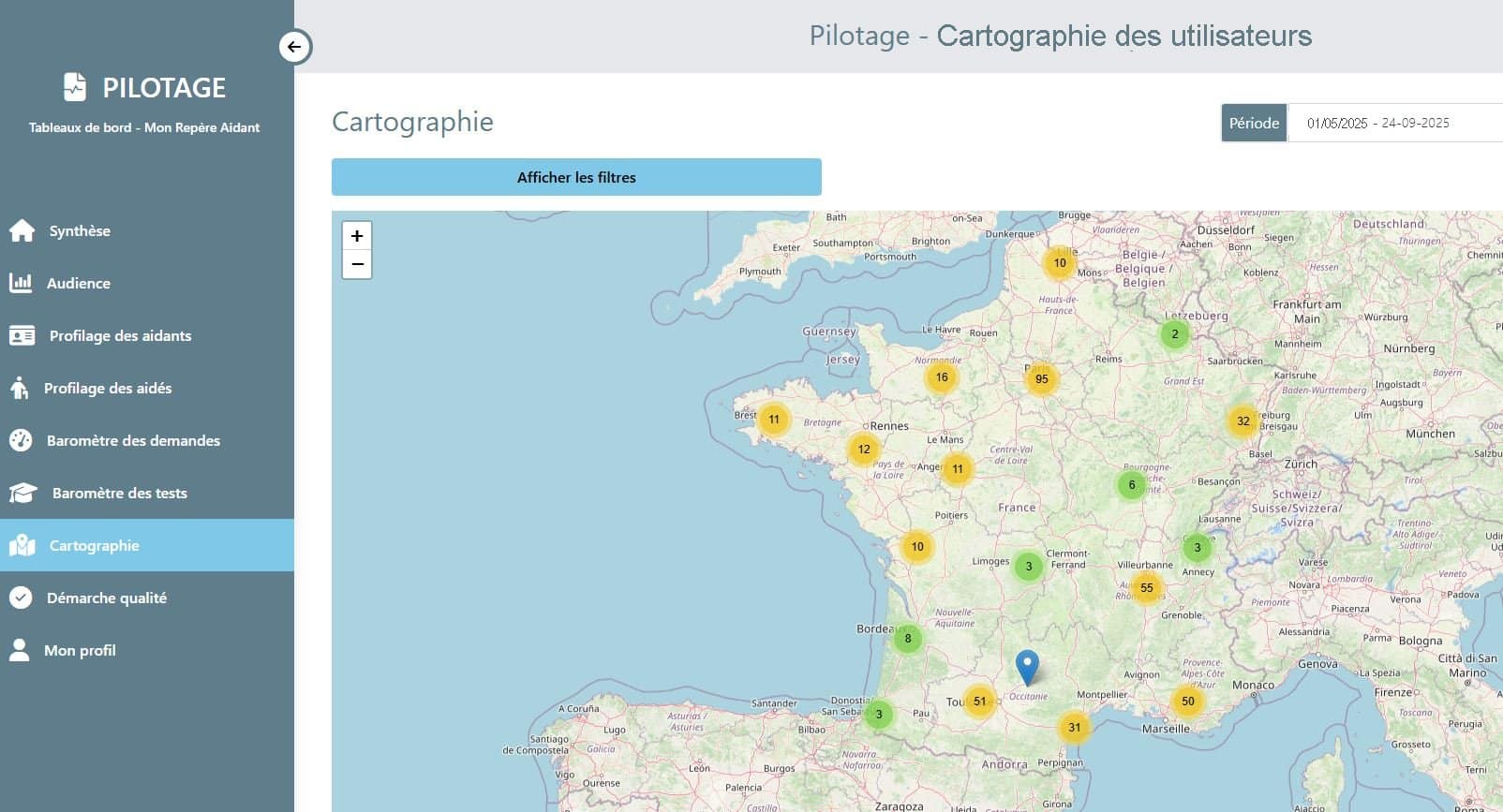Open the Période date range picker
Viewport: 1503px width, 812px height.
coord(1377,123)
